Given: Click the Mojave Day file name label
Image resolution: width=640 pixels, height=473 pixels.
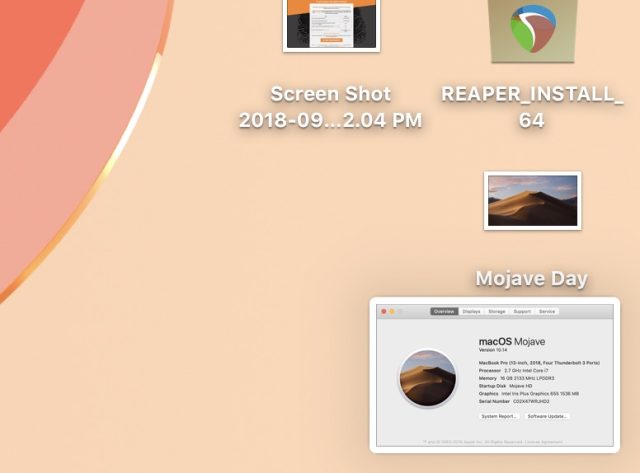Looking at the screenshot, I should tap(532, 279).
